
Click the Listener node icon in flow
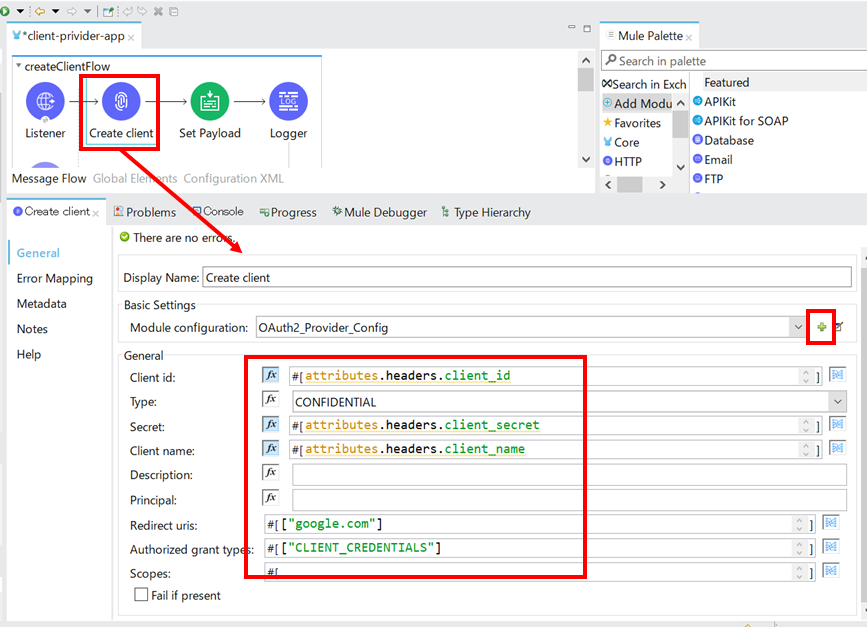(45, 101)
